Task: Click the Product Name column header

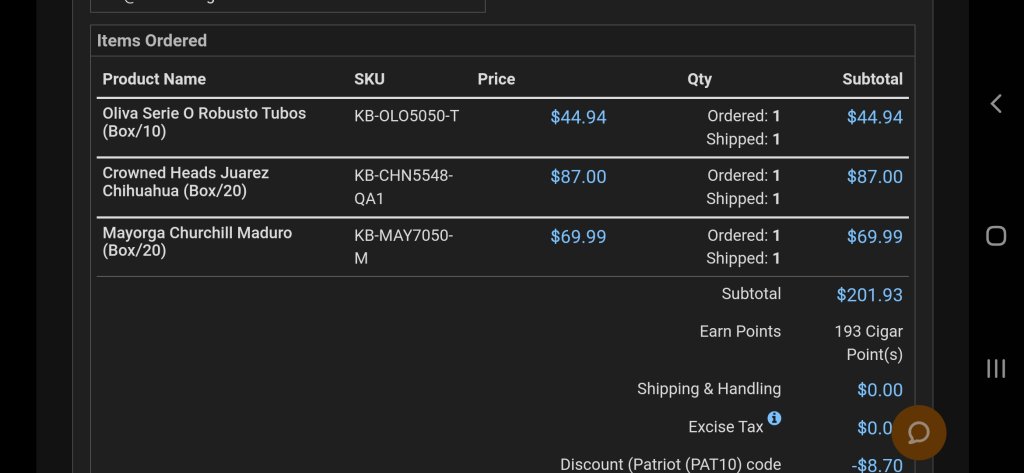Action: click(154, 79)
